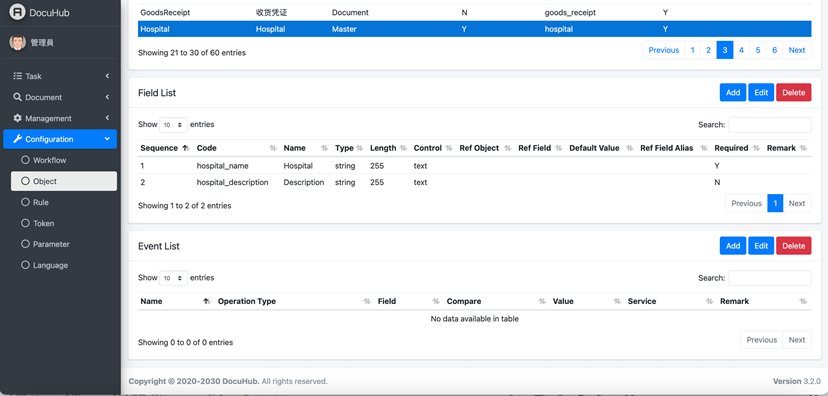Sort Field List by Ref Field Alias
The image size is (828, 396).
tap(674, 148)
